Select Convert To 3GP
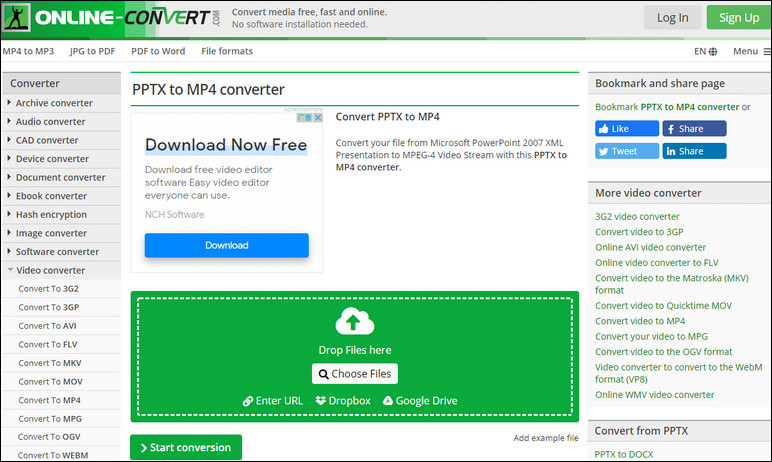Image resolution: width=772 pixels, height=462 pixels. click(48, 307)
